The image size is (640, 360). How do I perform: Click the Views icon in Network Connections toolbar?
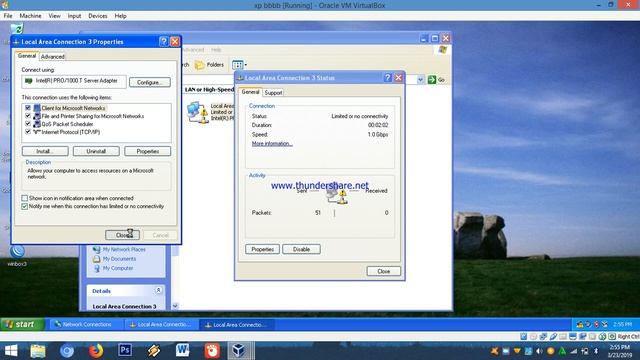coord(237,64)
